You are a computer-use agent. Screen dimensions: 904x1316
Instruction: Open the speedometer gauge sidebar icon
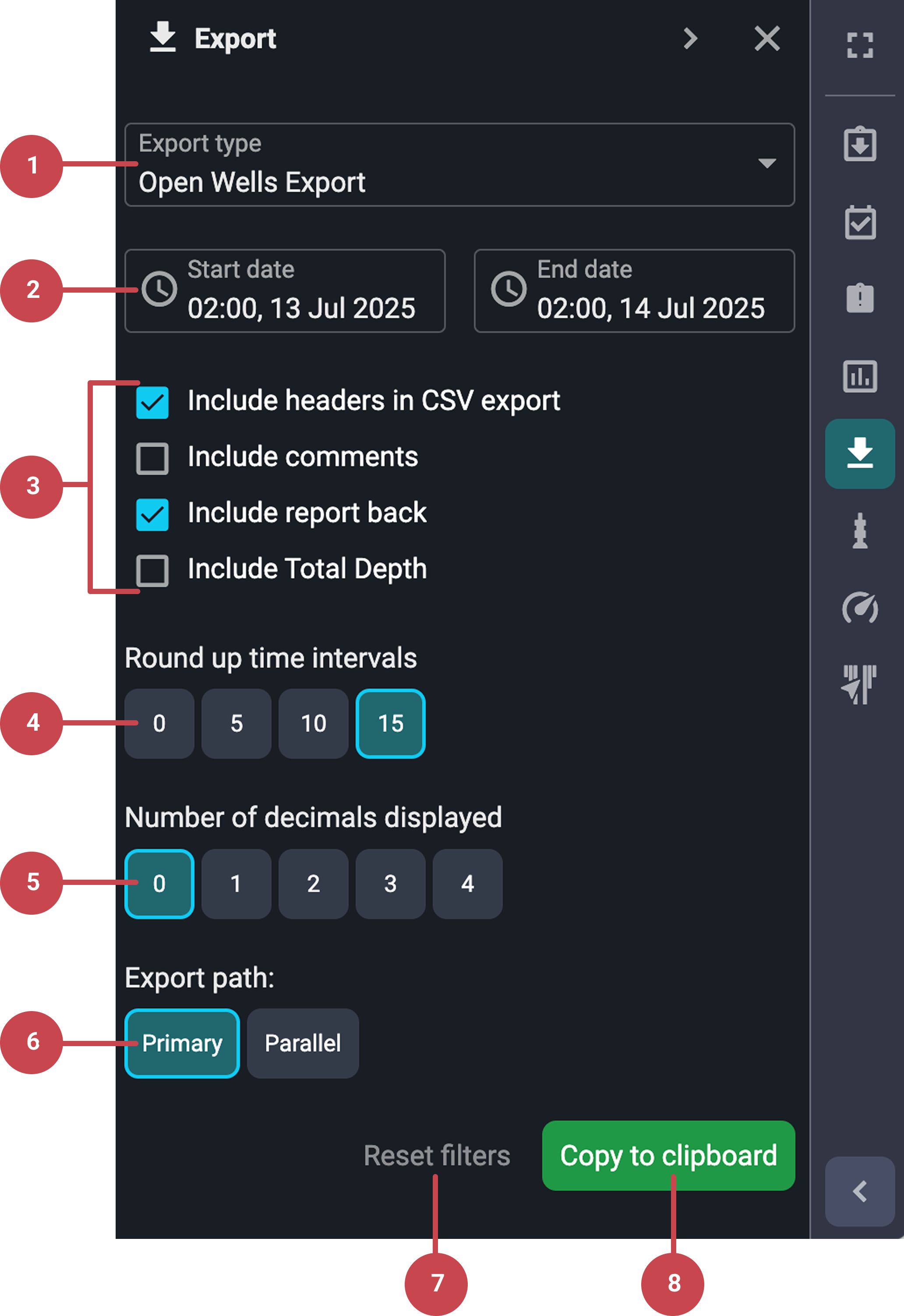[x=859, y=608]
